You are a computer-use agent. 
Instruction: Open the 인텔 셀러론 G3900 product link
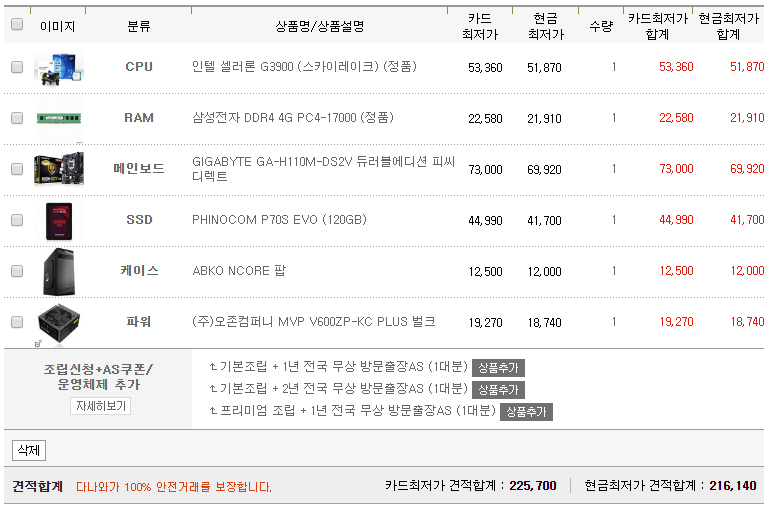[304, 67]
